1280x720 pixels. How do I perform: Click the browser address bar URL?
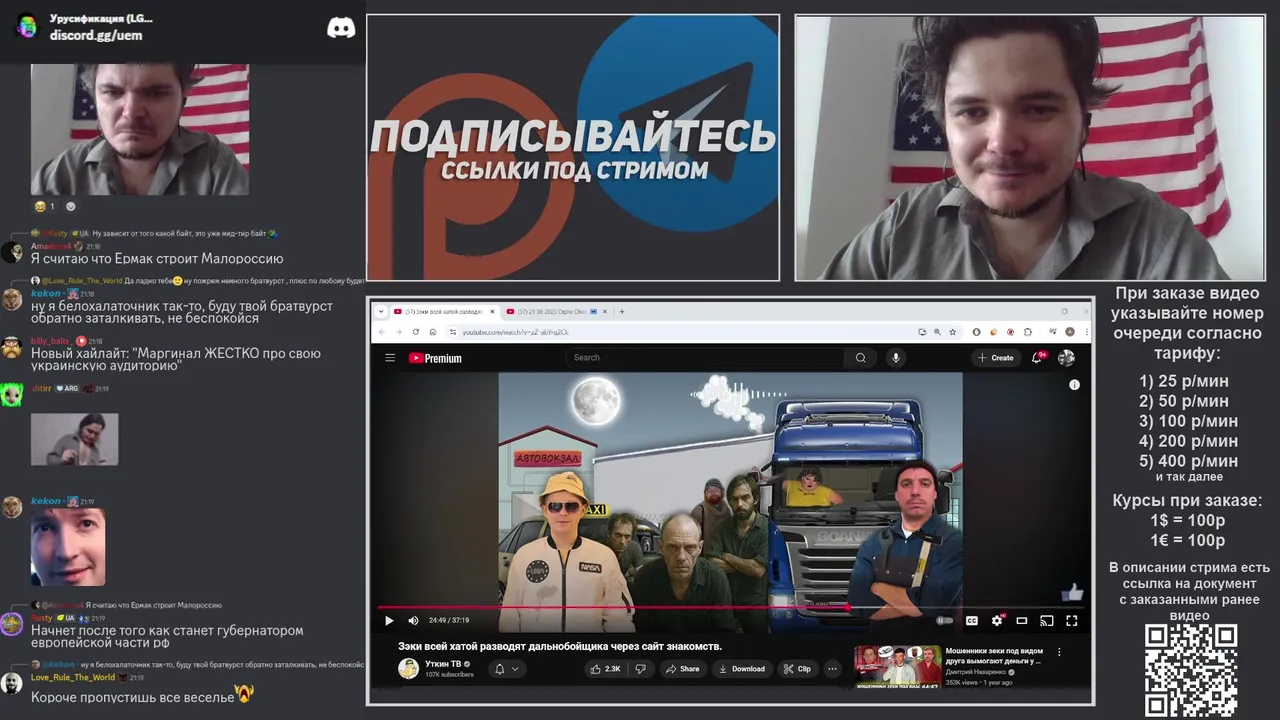coord(516,332)
